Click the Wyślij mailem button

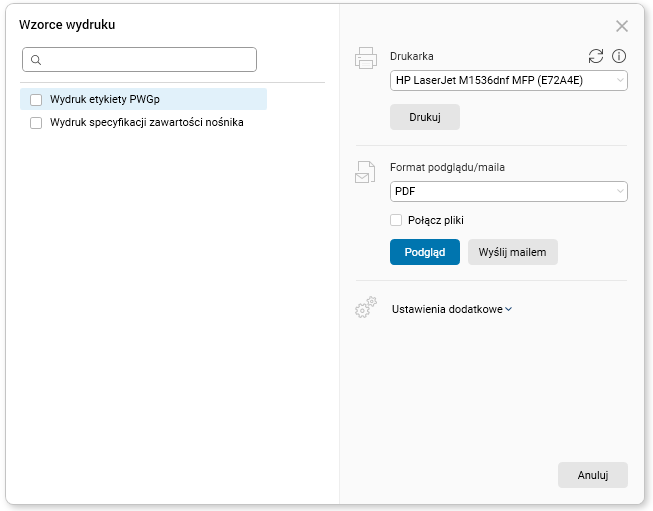point(512,252)
